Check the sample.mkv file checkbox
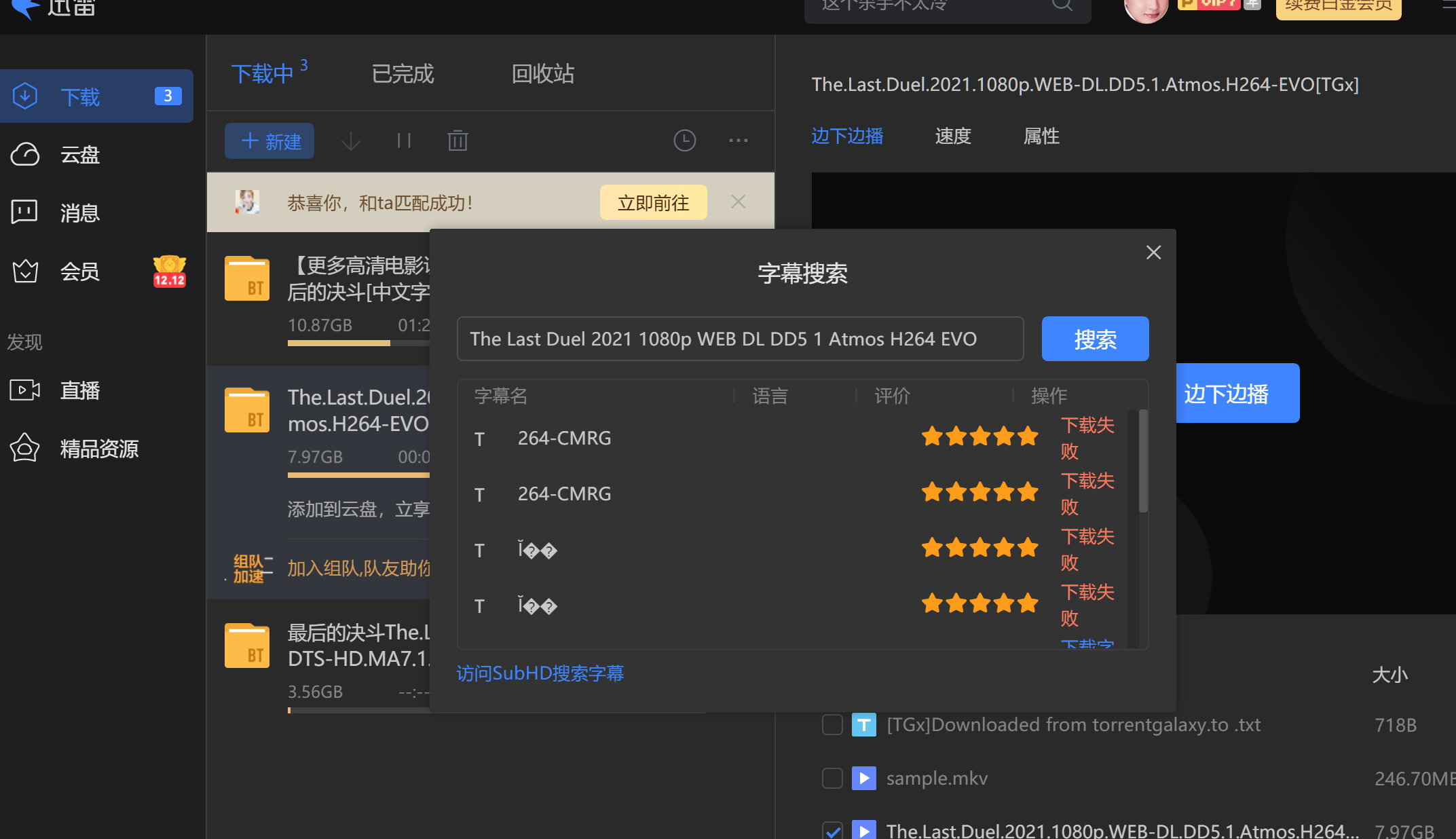Viewport: 1456px width, 839px height. [832, 778]
